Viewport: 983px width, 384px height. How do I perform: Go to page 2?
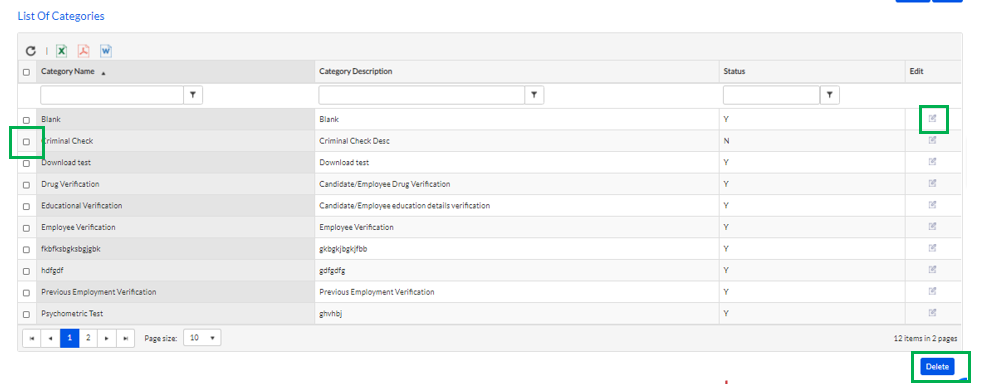click(x=88, y=338)
